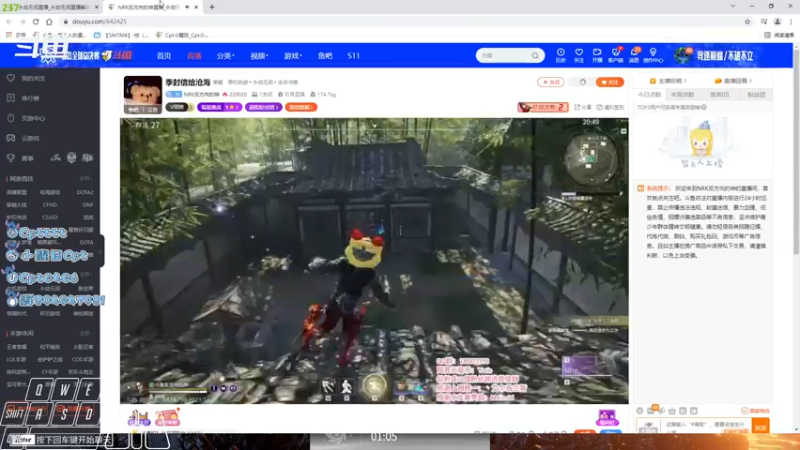Open CS:GO category in sidebar

[x=49, y=217]
